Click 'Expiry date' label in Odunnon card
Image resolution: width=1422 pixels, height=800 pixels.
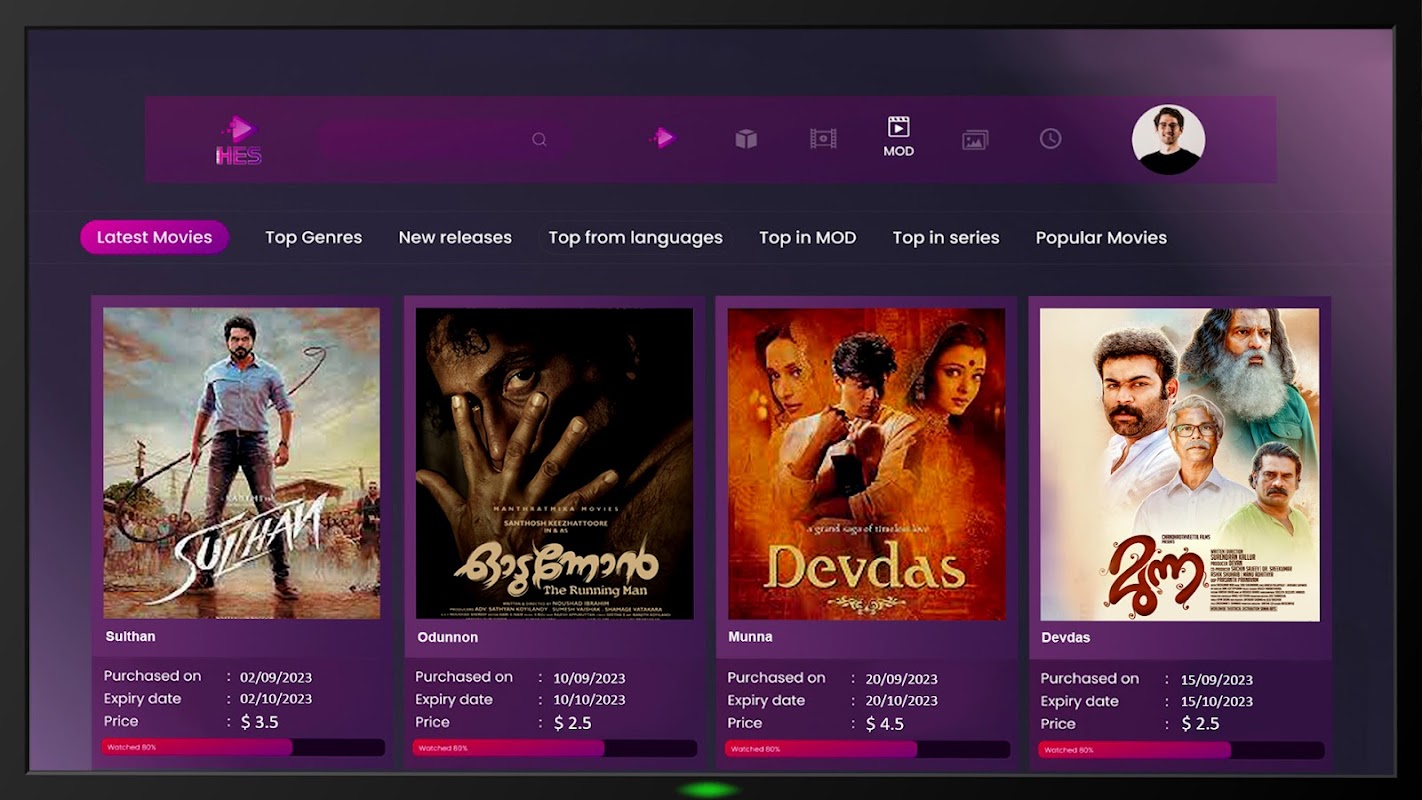[454, 700]
